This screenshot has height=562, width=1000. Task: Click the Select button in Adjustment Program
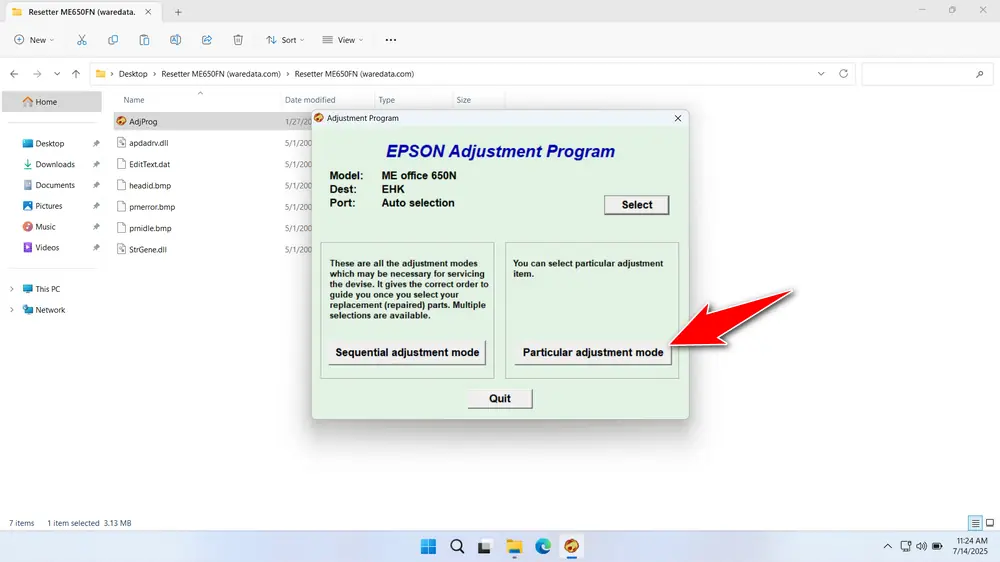[636, 205]
